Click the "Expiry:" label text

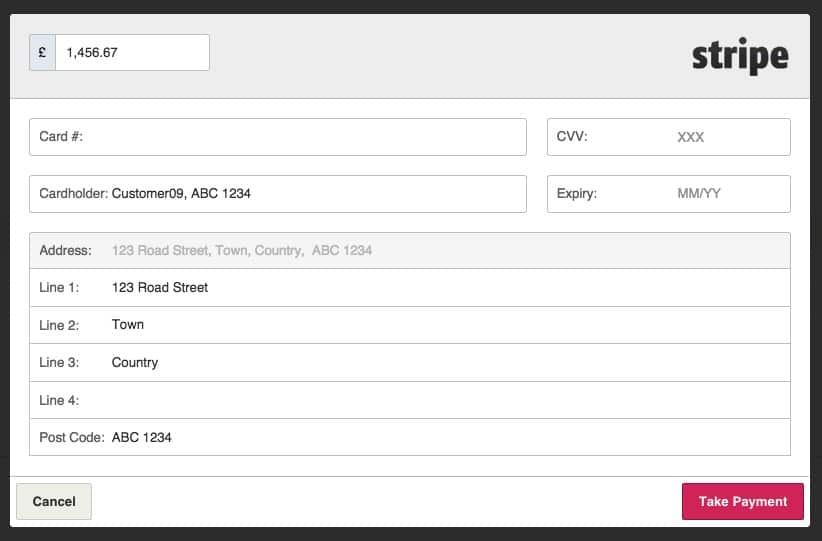[576, 194]
